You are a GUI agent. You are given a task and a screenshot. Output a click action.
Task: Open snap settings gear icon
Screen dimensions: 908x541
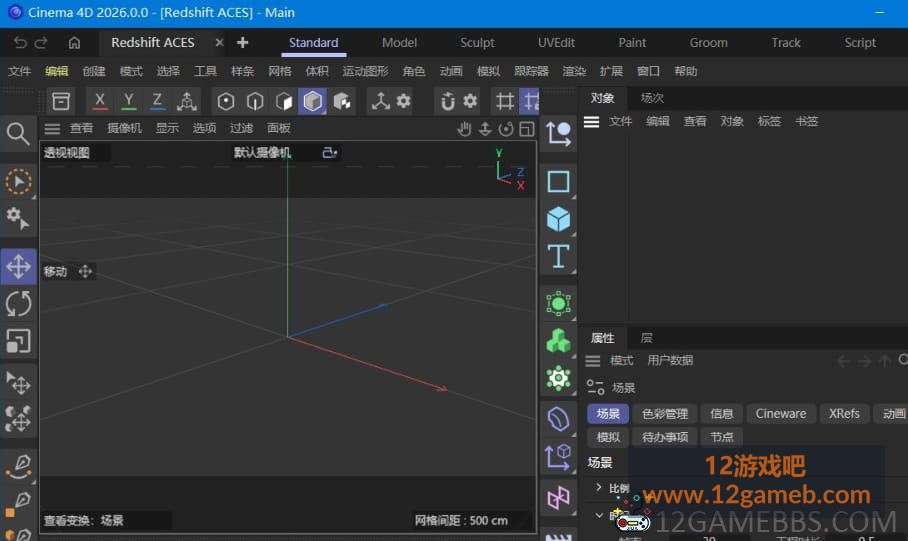(470, 101)
